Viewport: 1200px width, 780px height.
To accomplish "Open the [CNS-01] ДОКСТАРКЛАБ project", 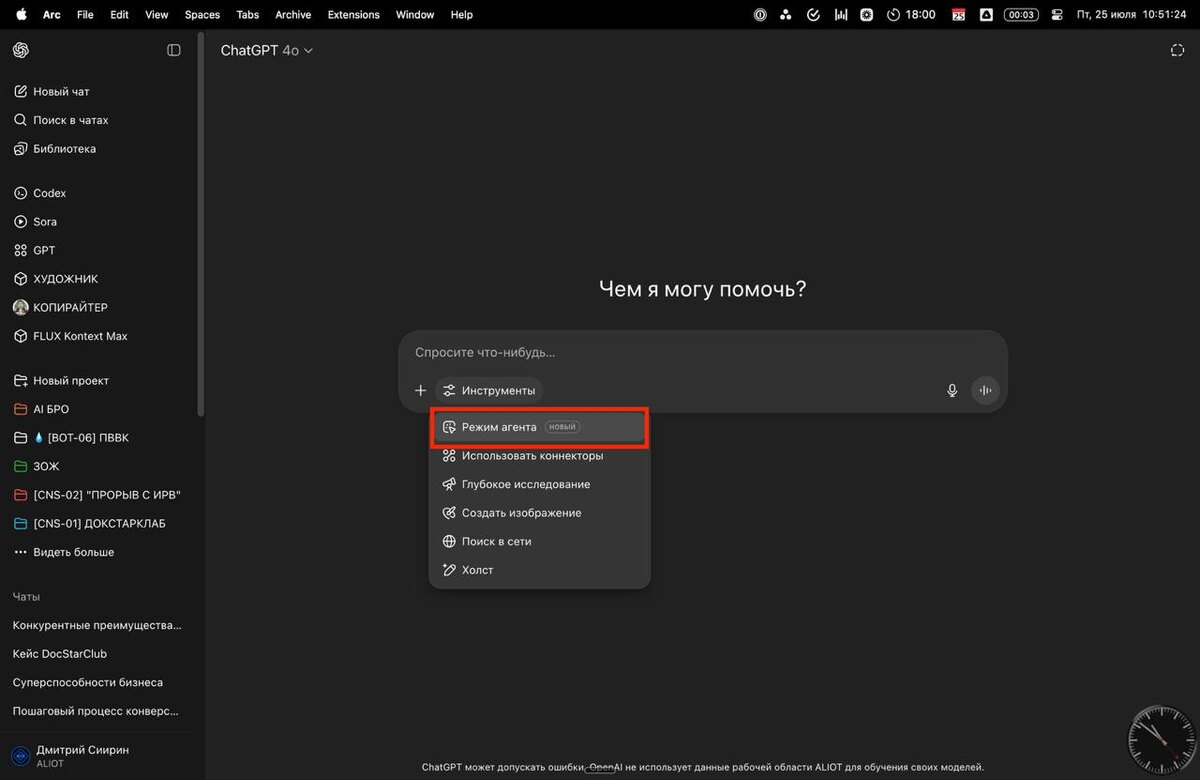I will 100,523.
